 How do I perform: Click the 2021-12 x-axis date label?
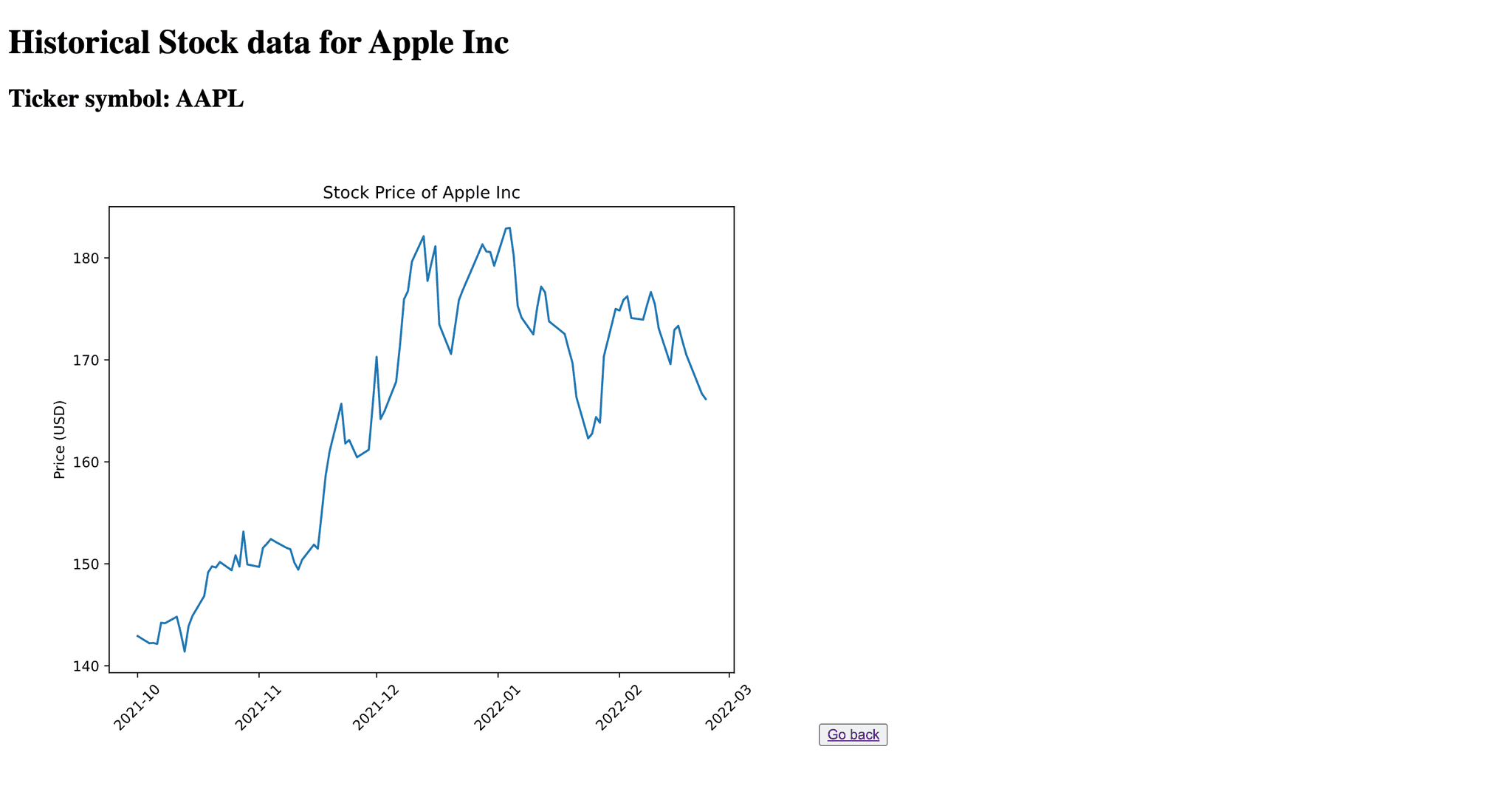(377, 708)
